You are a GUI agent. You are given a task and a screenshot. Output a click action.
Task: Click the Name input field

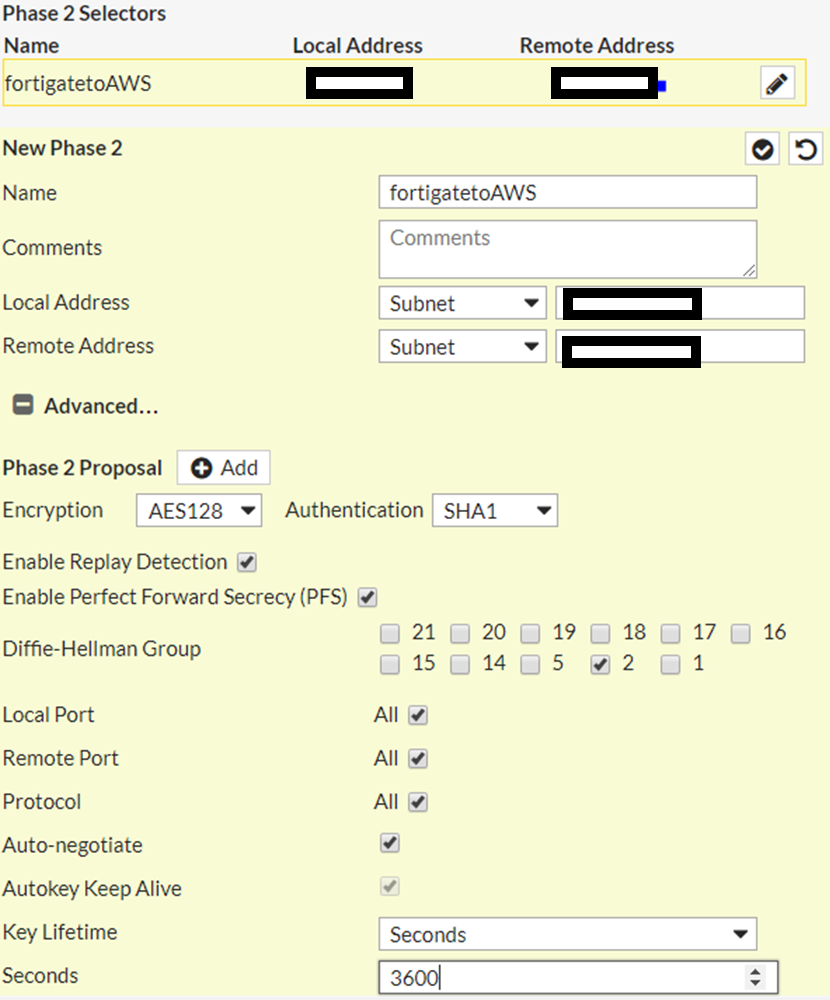[x=567, y=192]
